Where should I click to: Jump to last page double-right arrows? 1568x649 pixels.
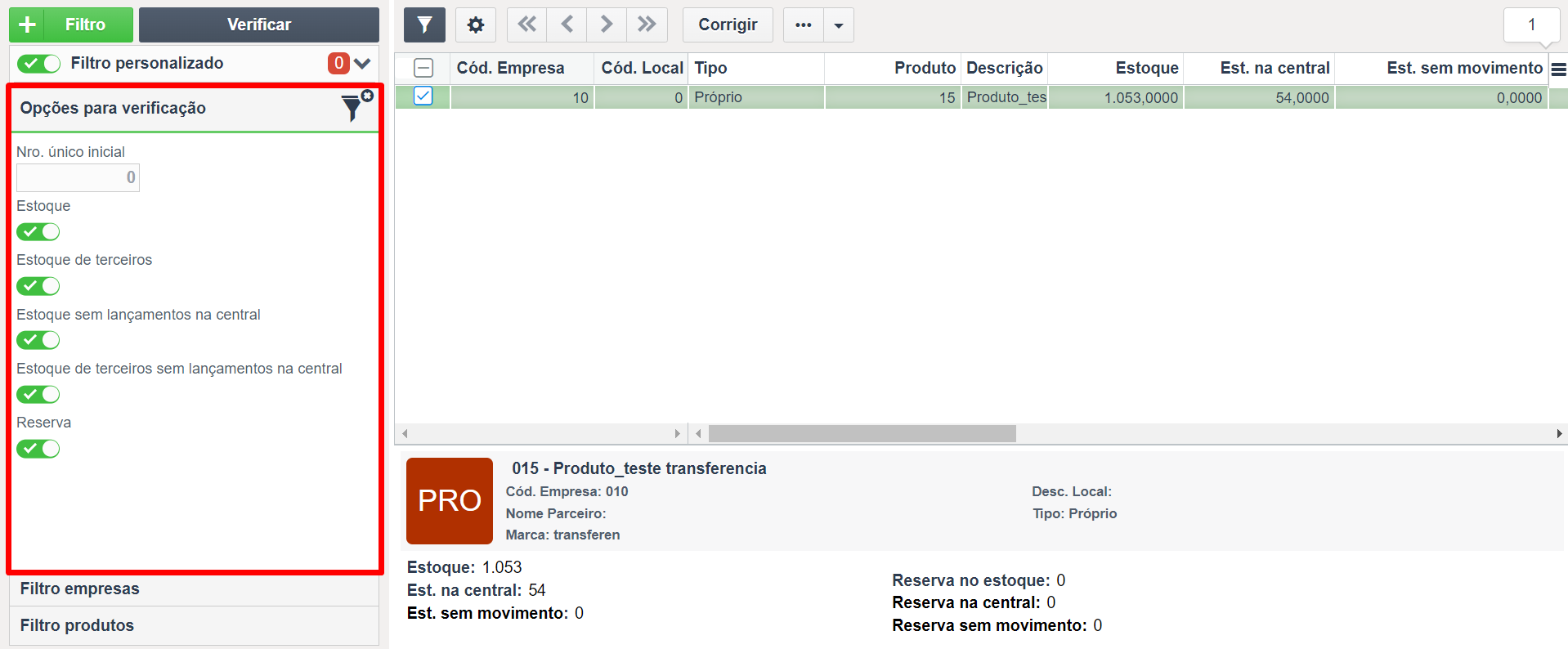(647, 25)
